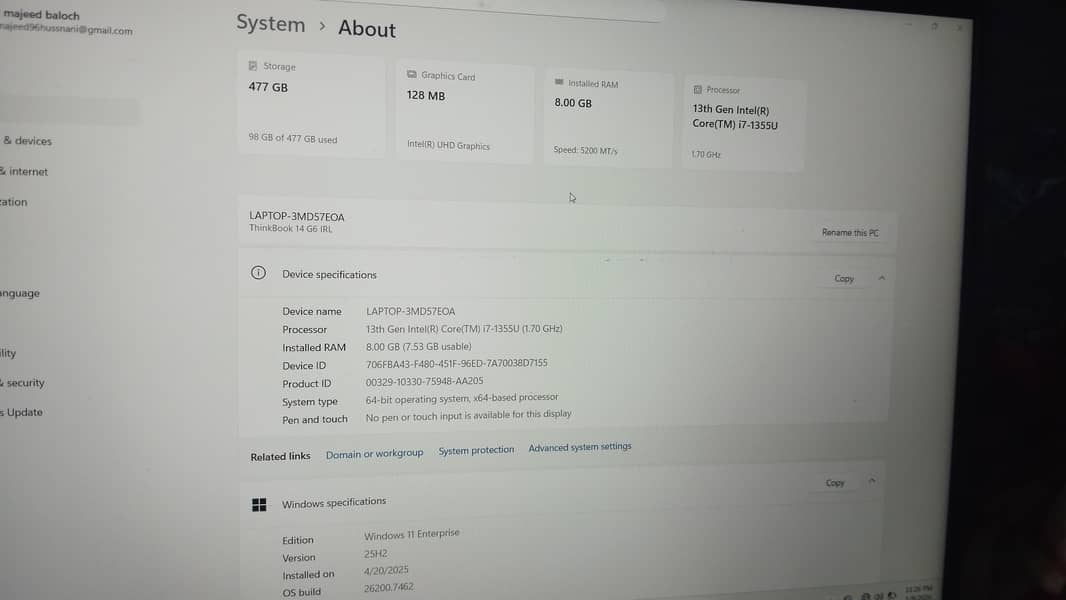Image resolution: width=1066 pixels, height=600 pixels.
Task: Click 'Intel(R) UHD Graphics' text
Action: point(448,145)
